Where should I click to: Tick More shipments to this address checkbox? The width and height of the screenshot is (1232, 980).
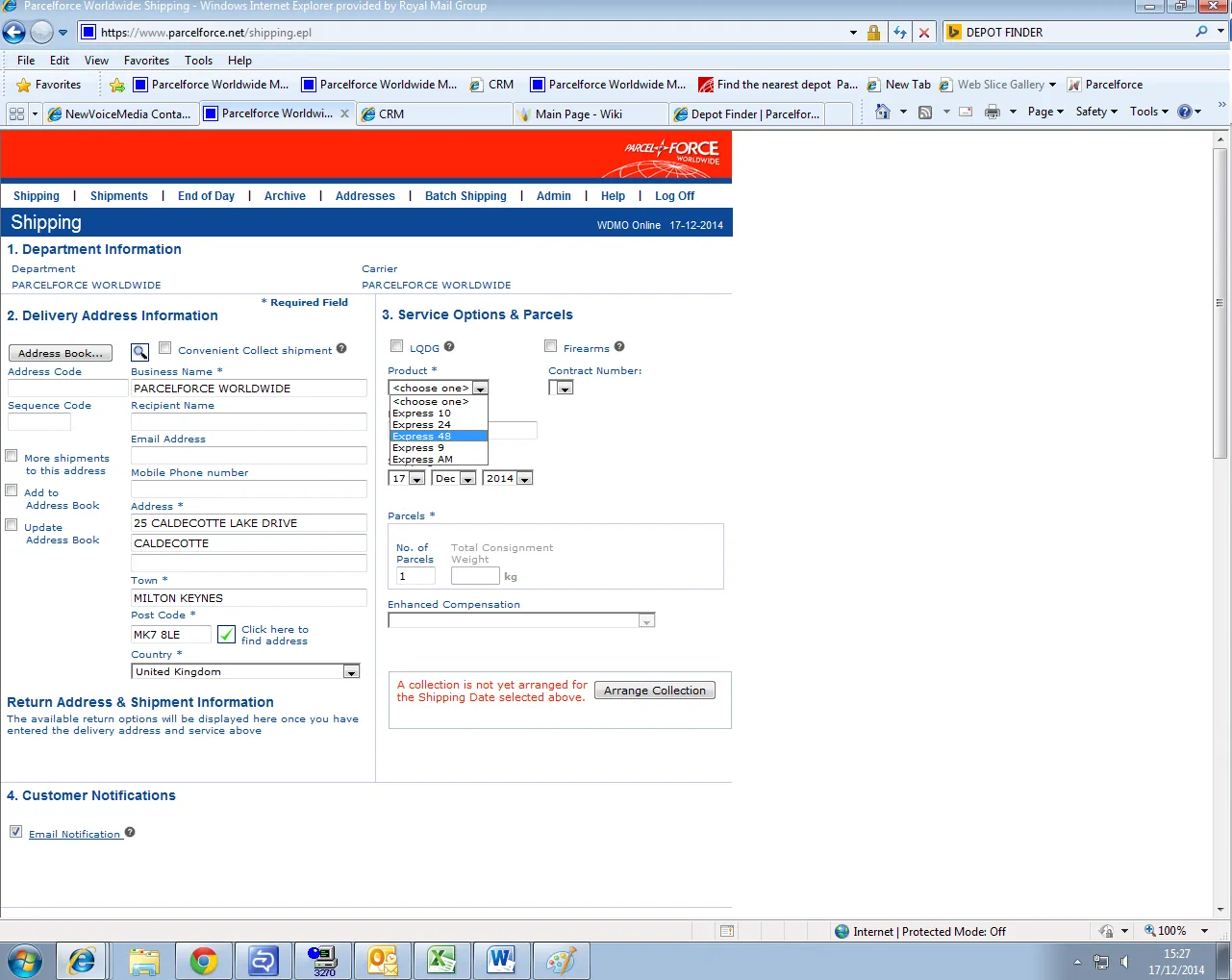coord(12,456)
